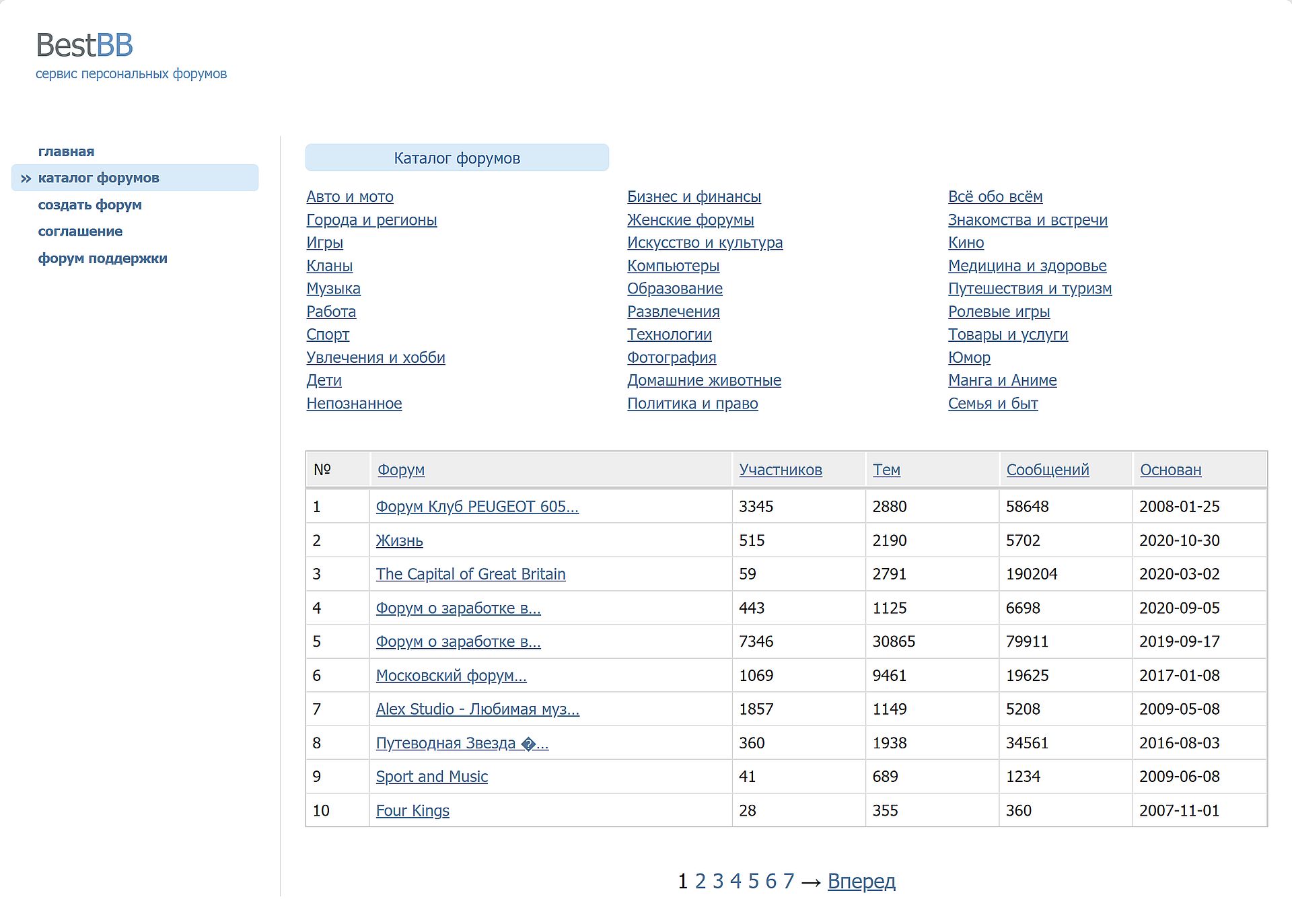Open the Работа category
The width and height of the screenshot is (1292, 924).
click(x=331, y=312)
